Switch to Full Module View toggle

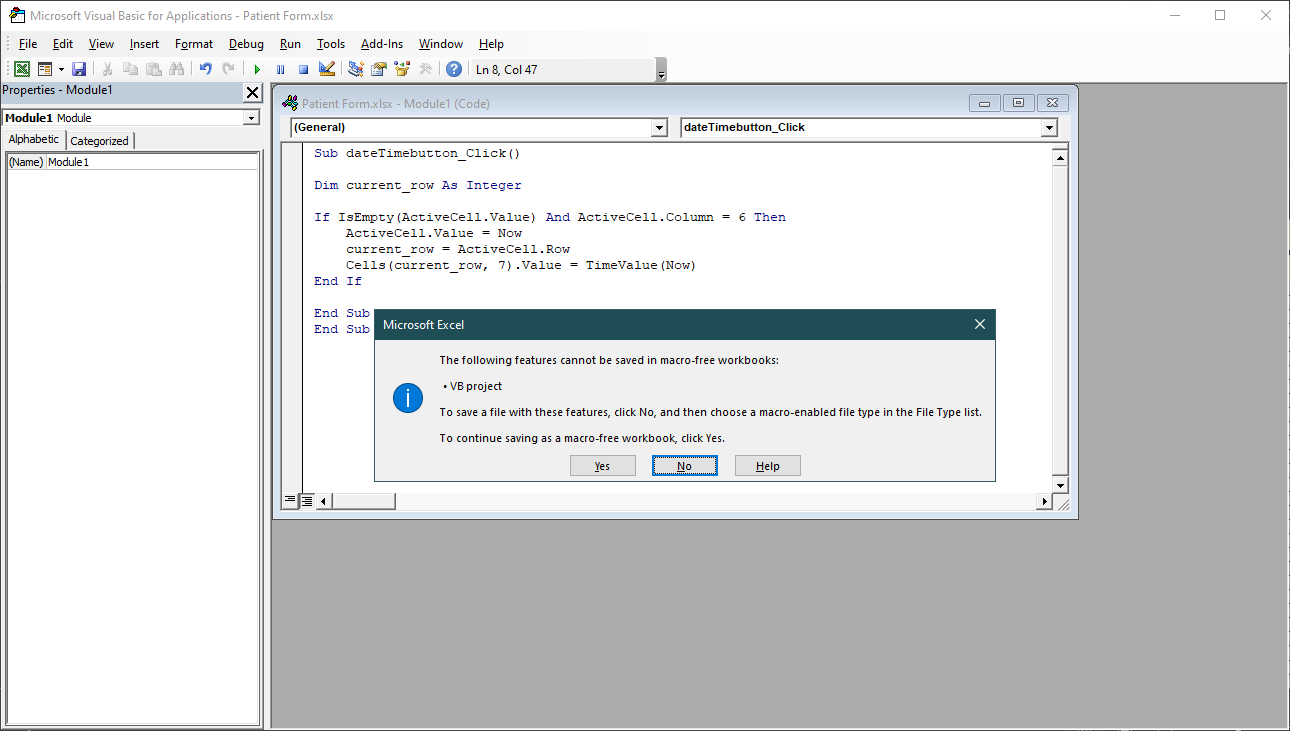306,500
